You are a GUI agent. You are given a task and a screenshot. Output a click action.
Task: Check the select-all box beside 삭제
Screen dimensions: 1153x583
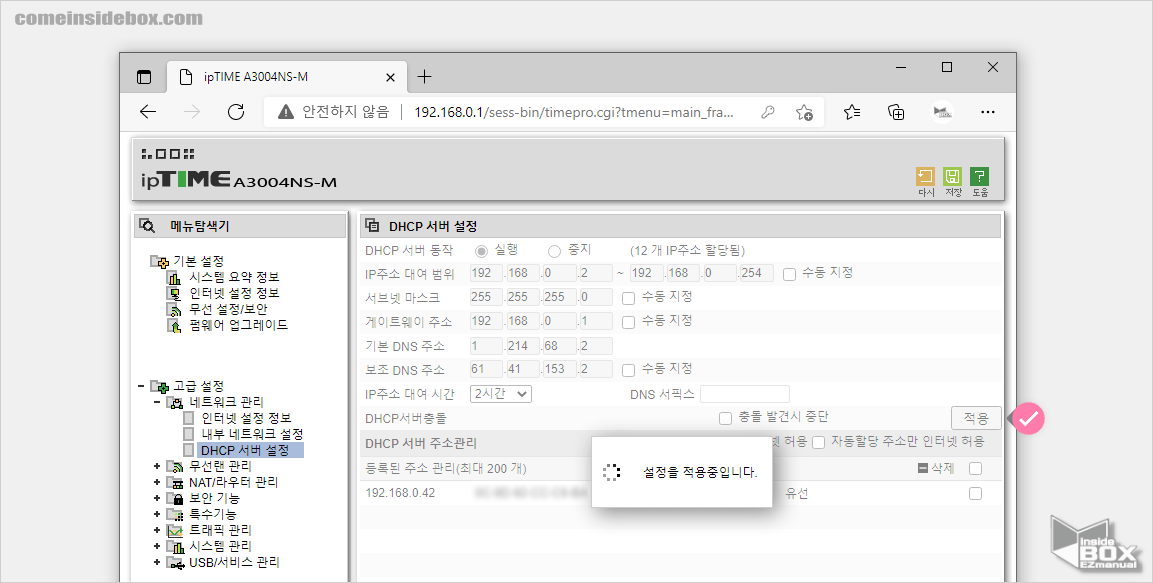[x=975, y=468]
